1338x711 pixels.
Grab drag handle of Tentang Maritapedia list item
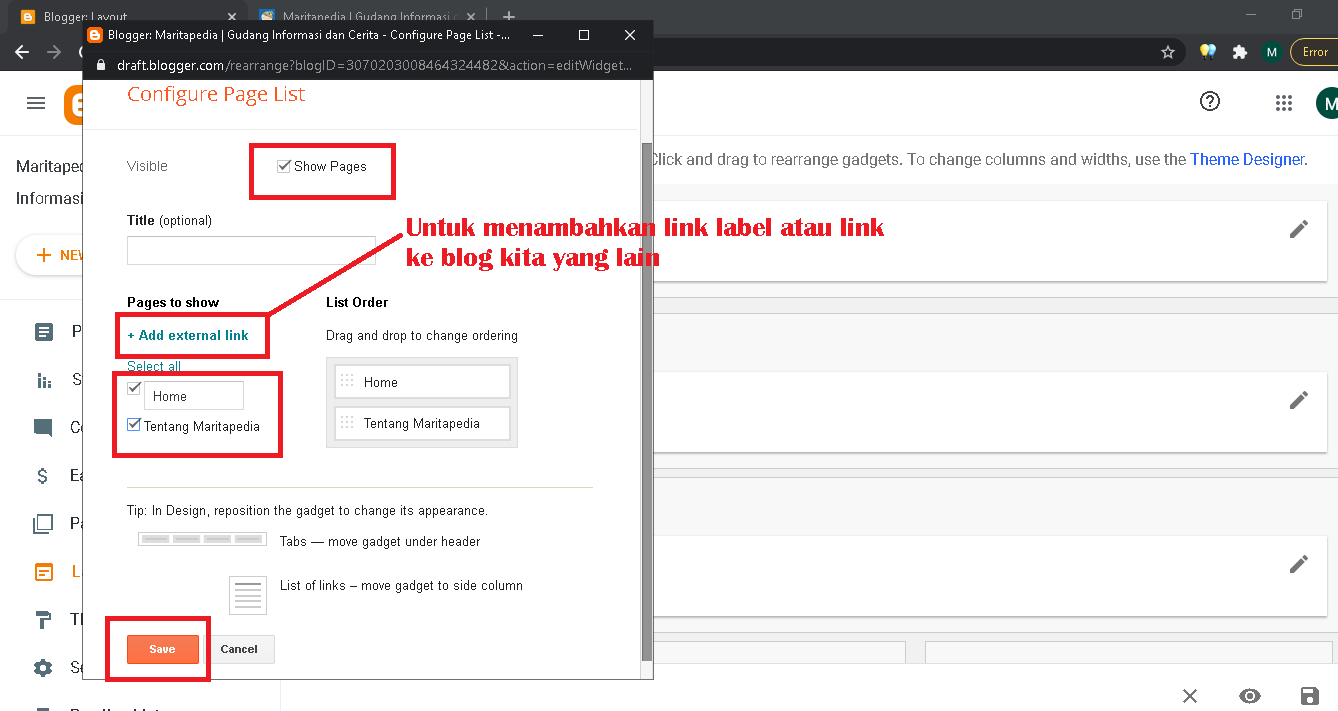click(348, 423)
